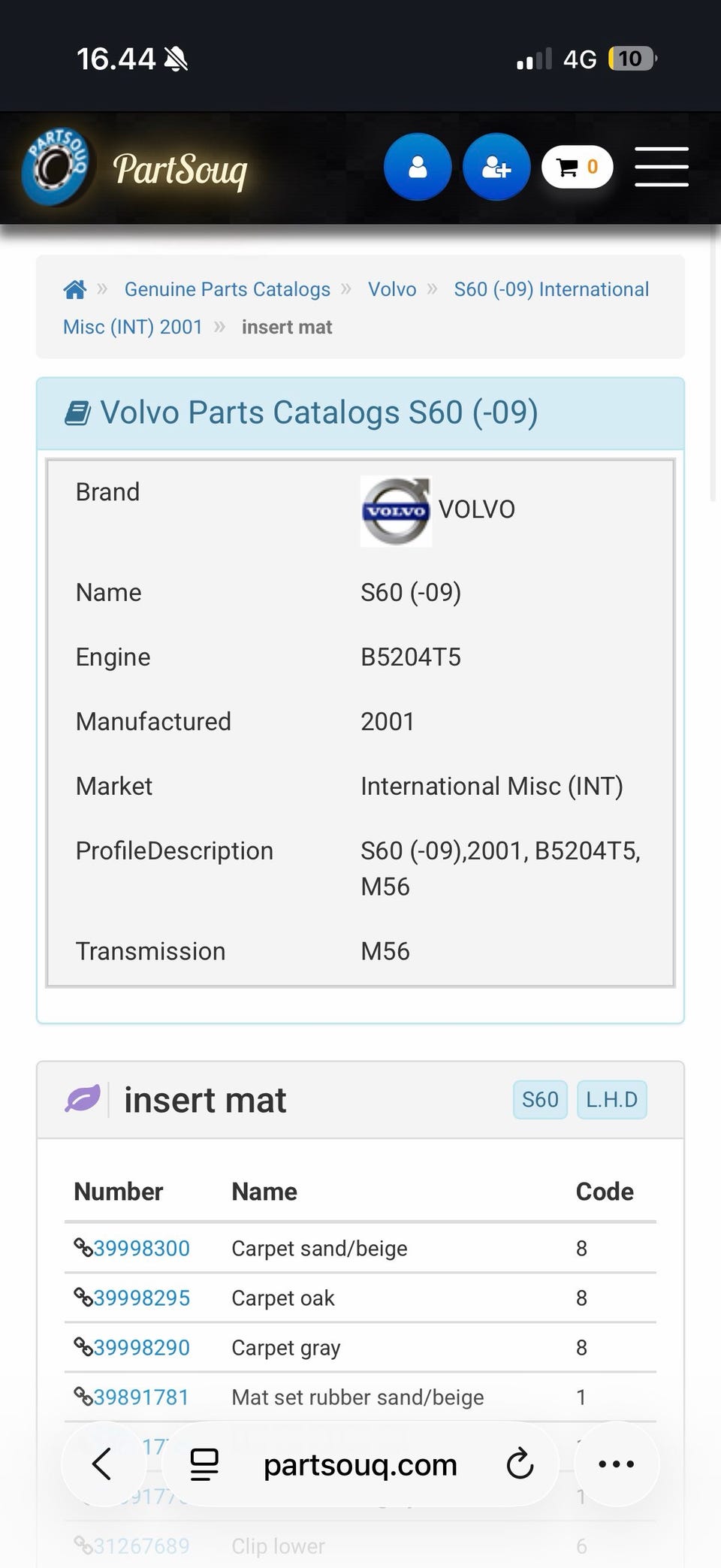Open S60 (-09) International breadcrumb
Screen dimensions: 721x1568
(551, 289)
